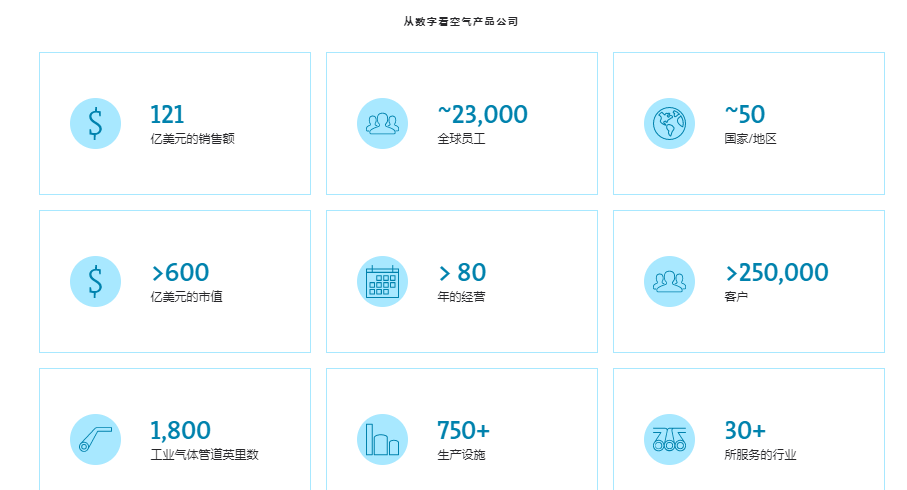Select the pipeline icon beside 1,800
Screen dimensions: 907x490
(95, 439)
